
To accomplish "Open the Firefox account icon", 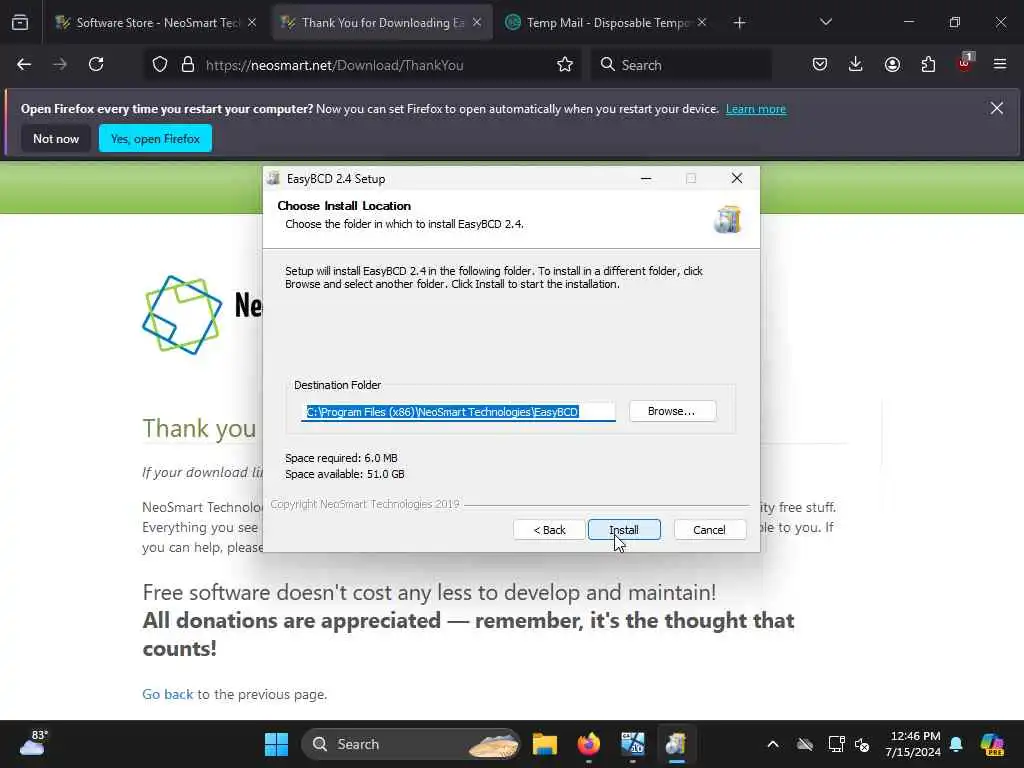I will (x=892, y=65).
